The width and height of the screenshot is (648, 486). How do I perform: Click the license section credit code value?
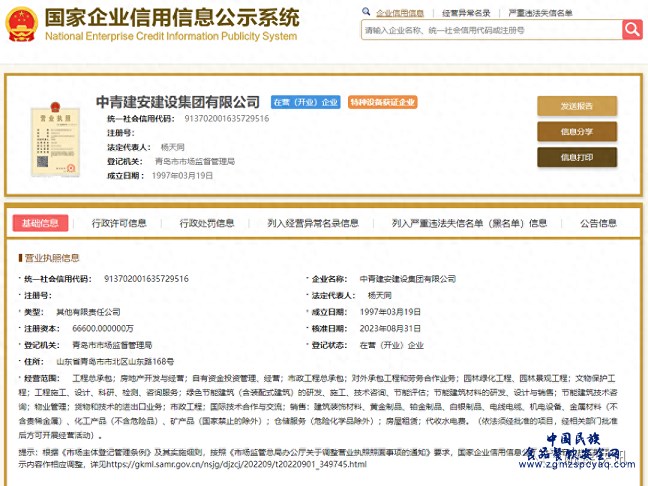pyautogui.click(x=146, y=279)
